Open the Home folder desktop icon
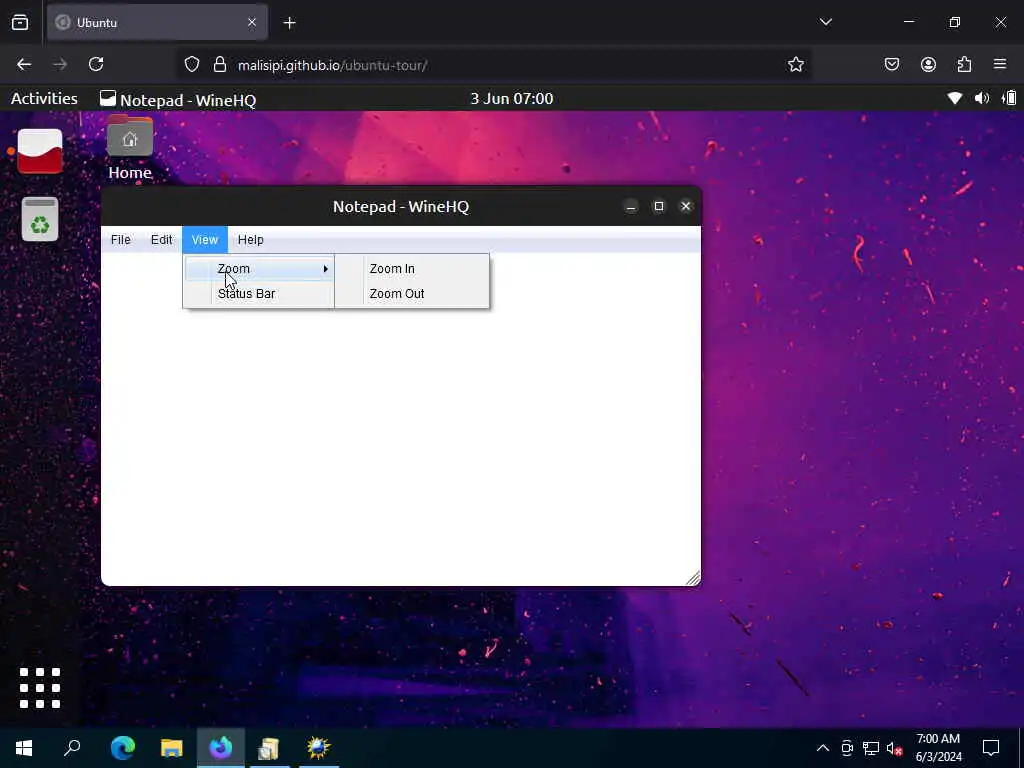The width and height of the screenshot is (1024, 768). point(130,148)
